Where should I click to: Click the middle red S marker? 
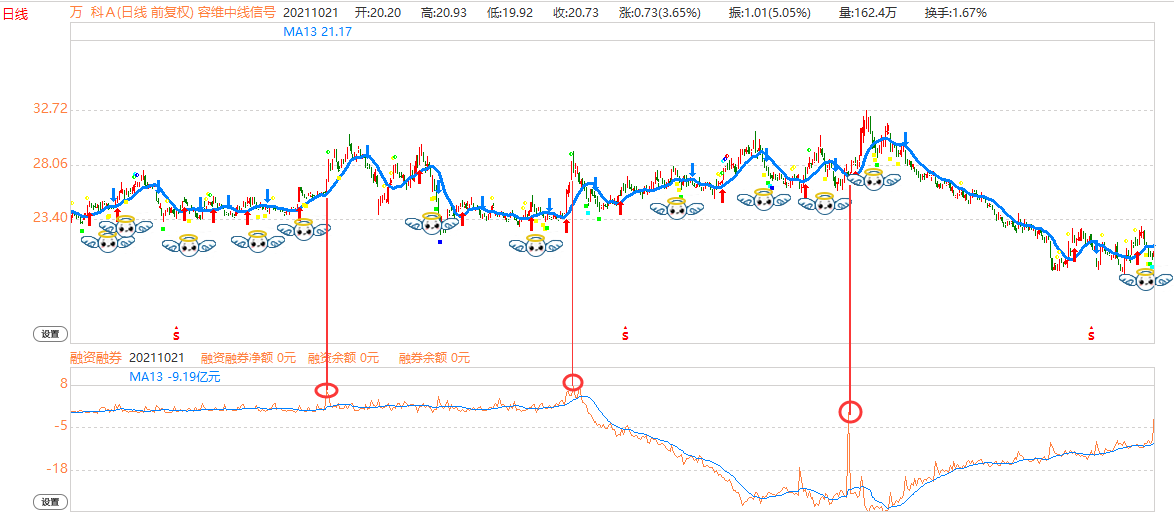click(x=625, y=334)
